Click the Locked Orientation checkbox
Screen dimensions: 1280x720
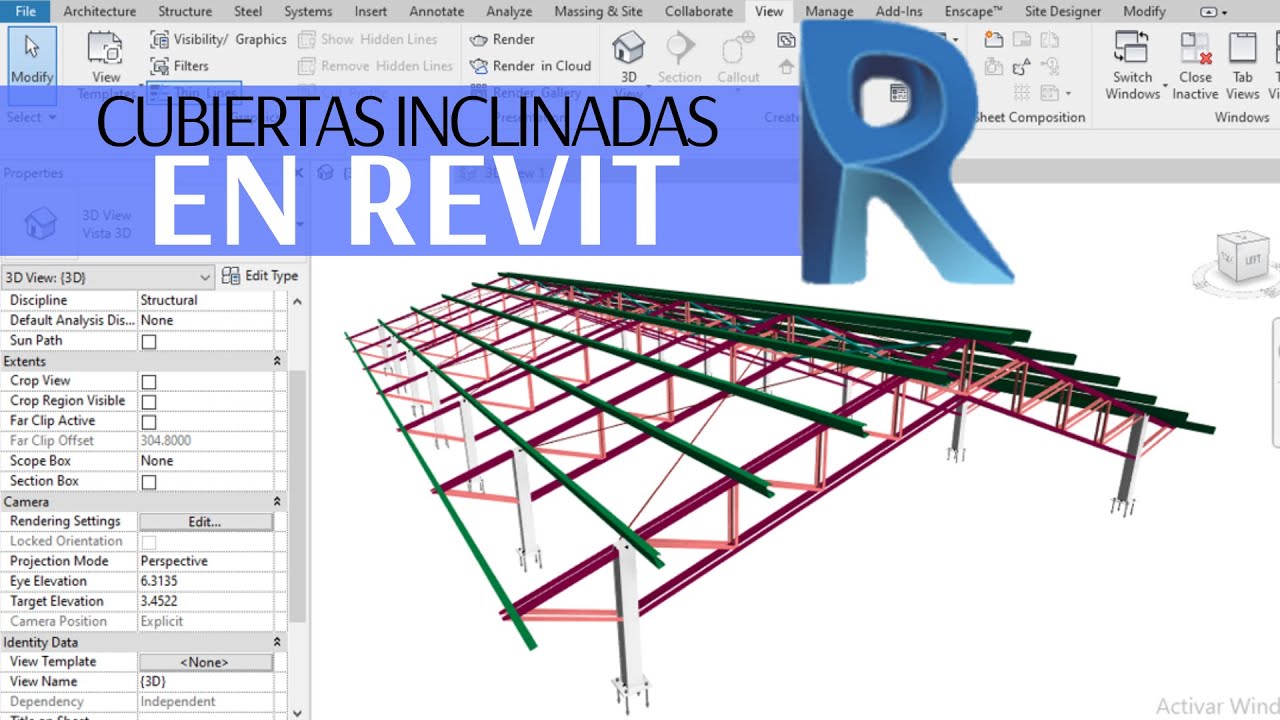coord(149,541)
